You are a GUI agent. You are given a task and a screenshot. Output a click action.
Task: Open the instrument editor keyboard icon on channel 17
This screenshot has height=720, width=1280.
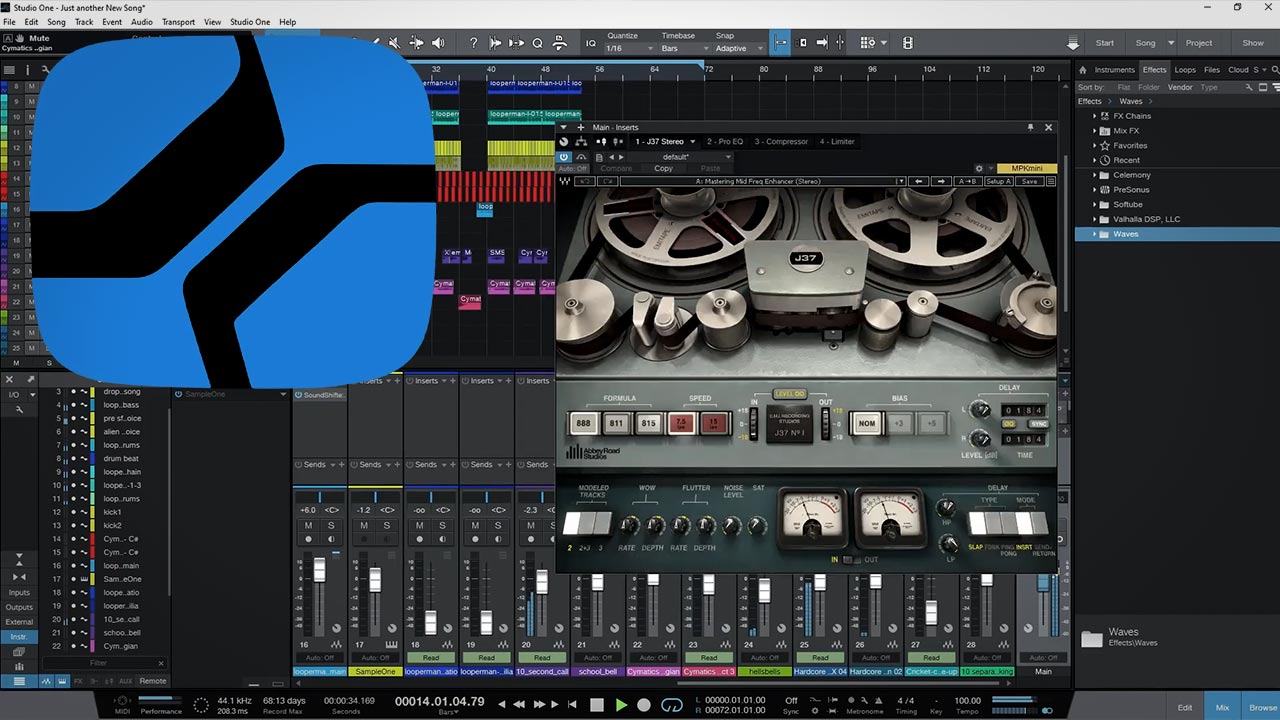[390, 645]
